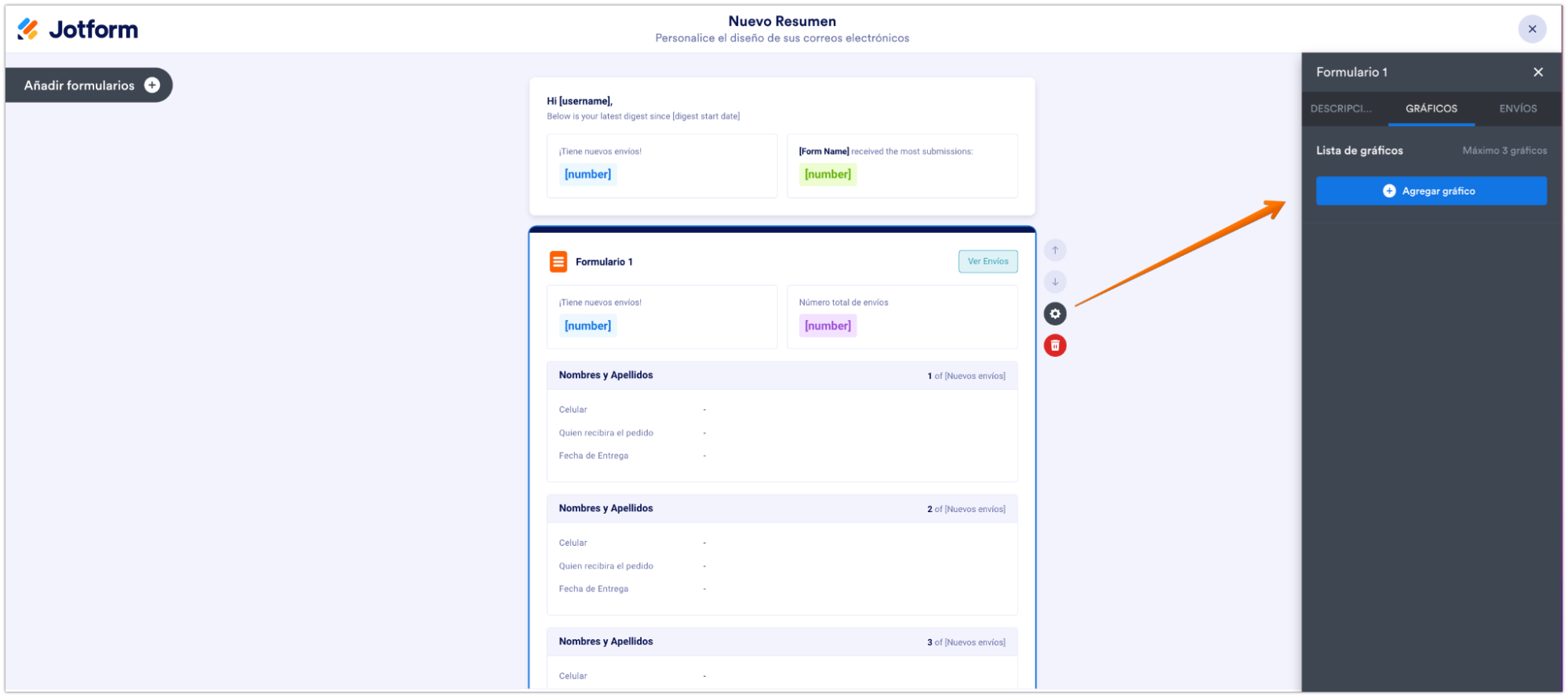Click the Hi [username], greeting

pos(580,101)
